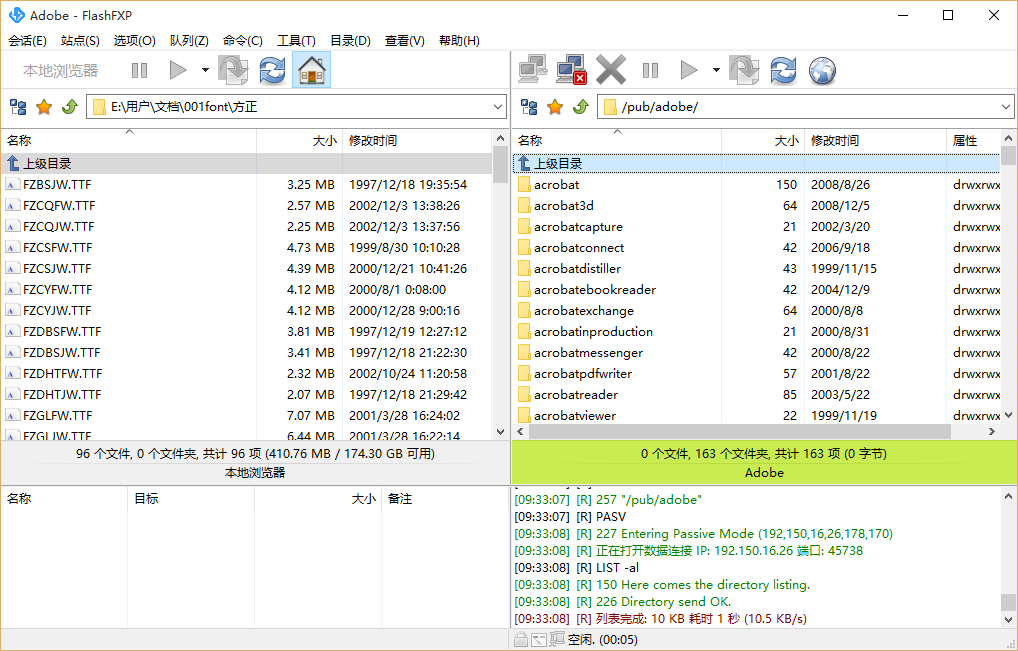The width and height of the screenshot is (1018, 651).
Task: Open dropdown arrow beside remote transfer button
Action: tap(716, 70)
